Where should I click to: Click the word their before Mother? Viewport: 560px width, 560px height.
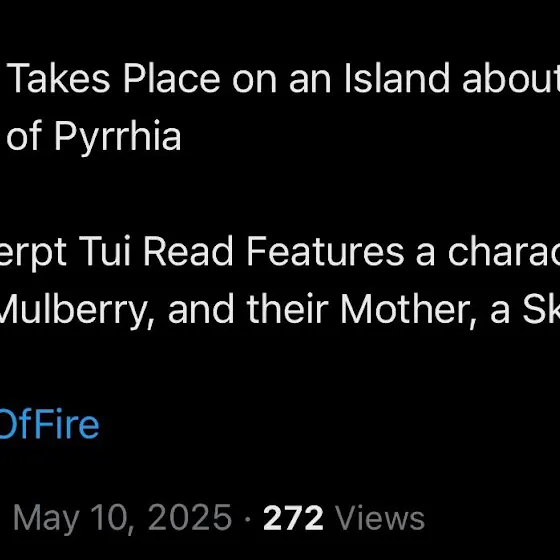[x=288, y=308]
